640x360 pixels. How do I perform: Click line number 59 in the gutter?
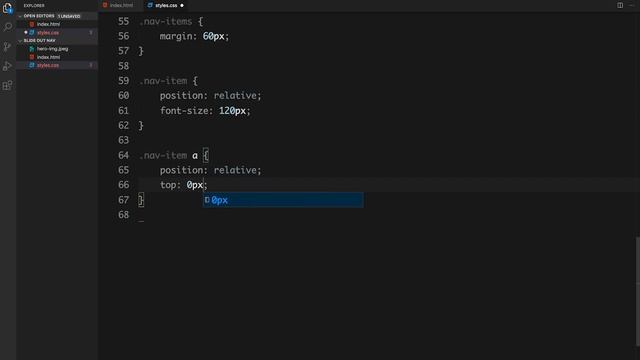click(123, 81)
